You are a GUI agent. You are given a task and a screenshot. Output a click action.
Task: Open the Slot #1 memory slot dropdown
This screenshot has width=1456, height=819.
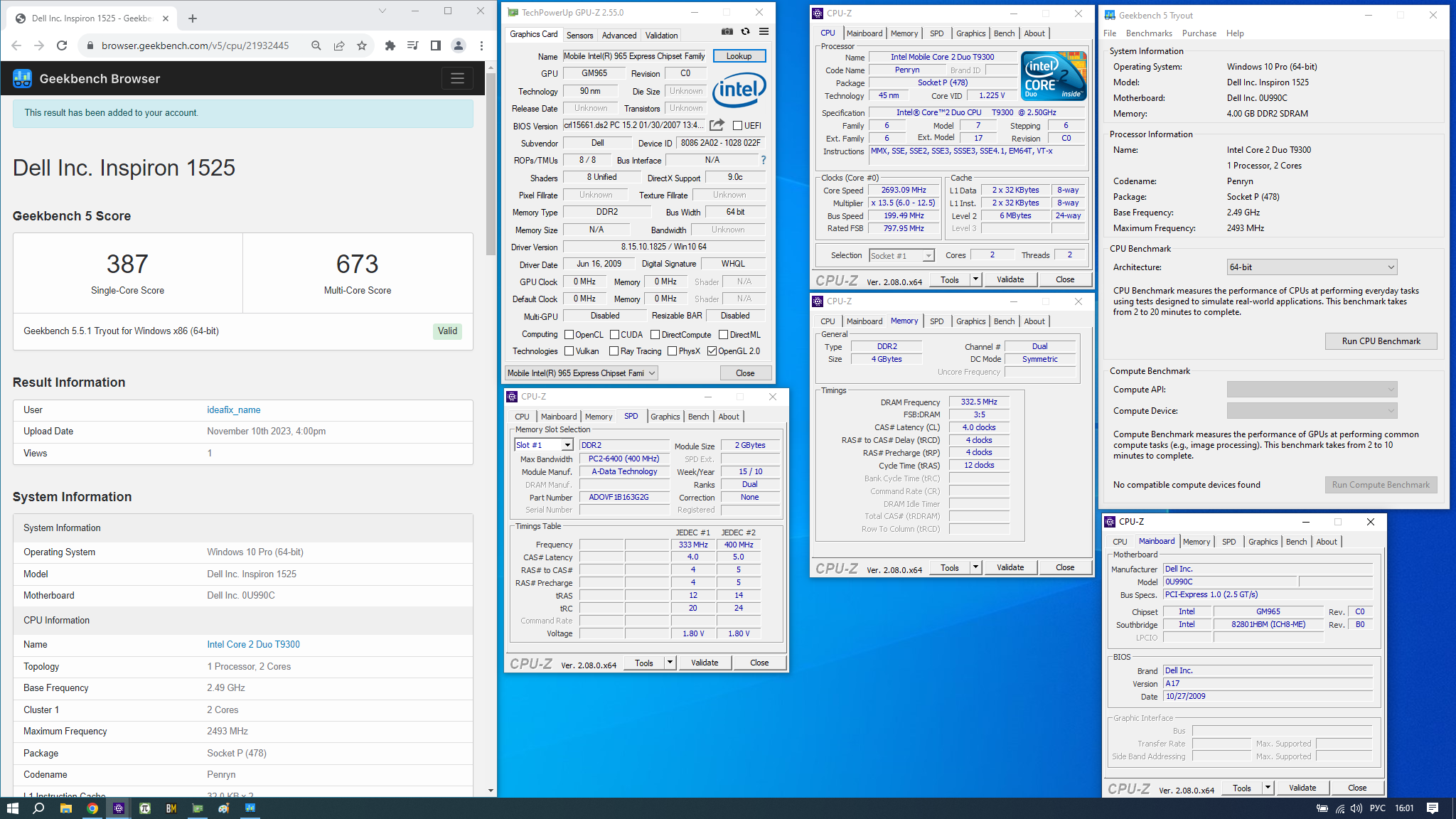click(x=544, y=445)
